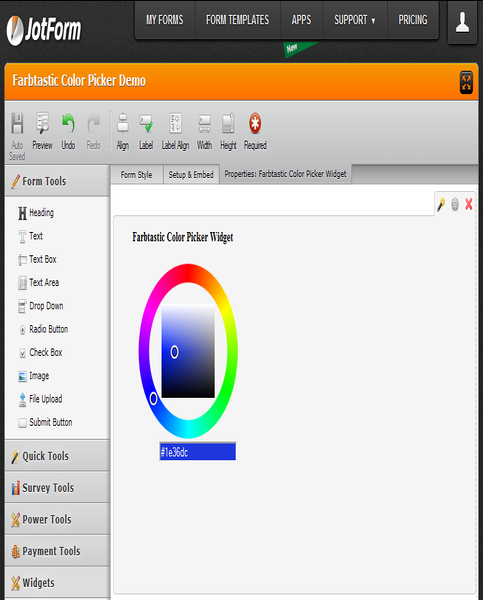The width and height of the screenshot is (483, 600).
Task: Switch to the Form Style tab
Action: [137, 175]
